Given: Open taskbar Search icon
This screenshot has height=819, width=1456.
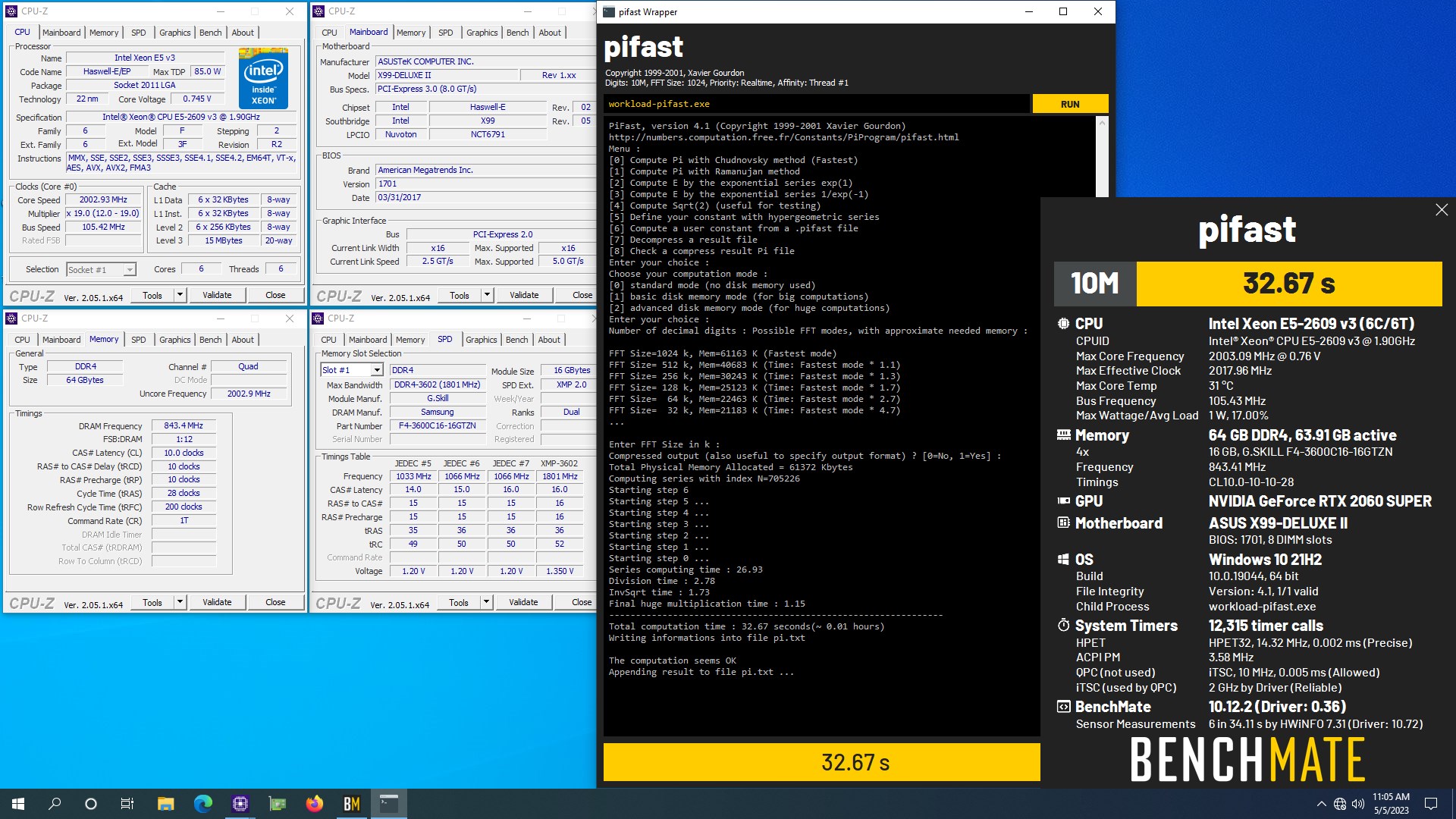Looking at the screenshot, I should coord(55,804).
